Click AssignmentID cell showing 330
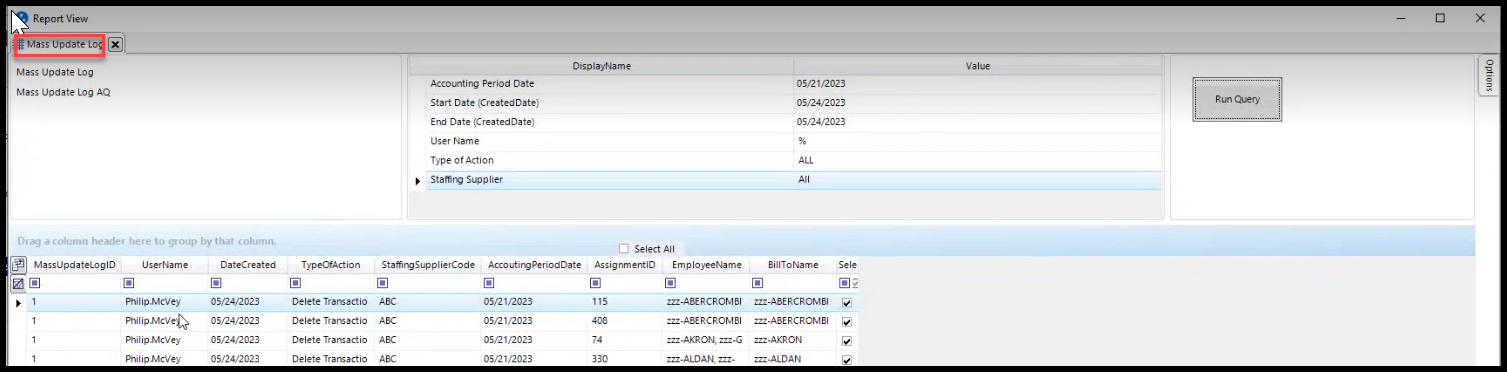This screenshot has height=372, width=1507. 624,359
